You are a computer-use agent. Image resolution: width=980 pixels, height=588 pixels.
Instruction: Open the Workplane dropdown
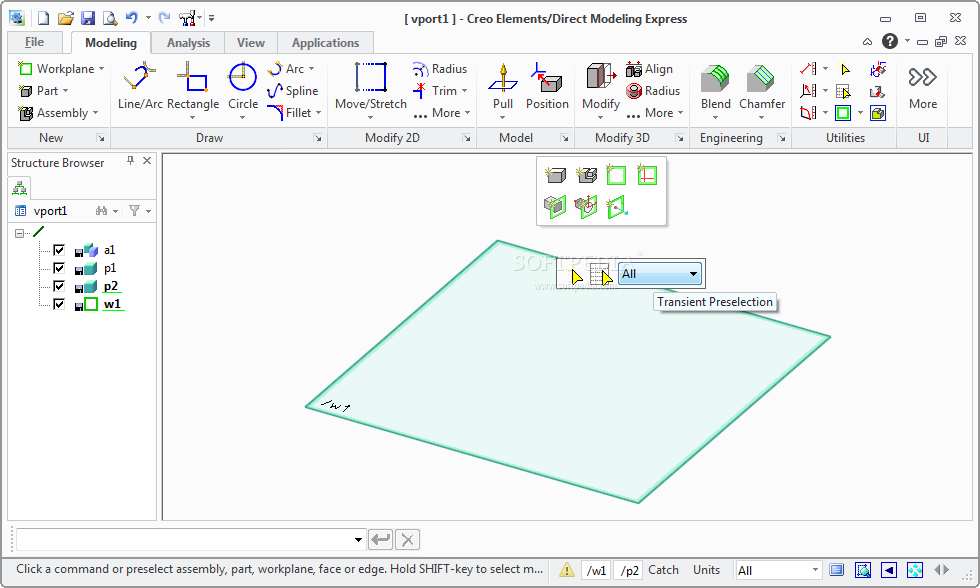pos(101,69)
